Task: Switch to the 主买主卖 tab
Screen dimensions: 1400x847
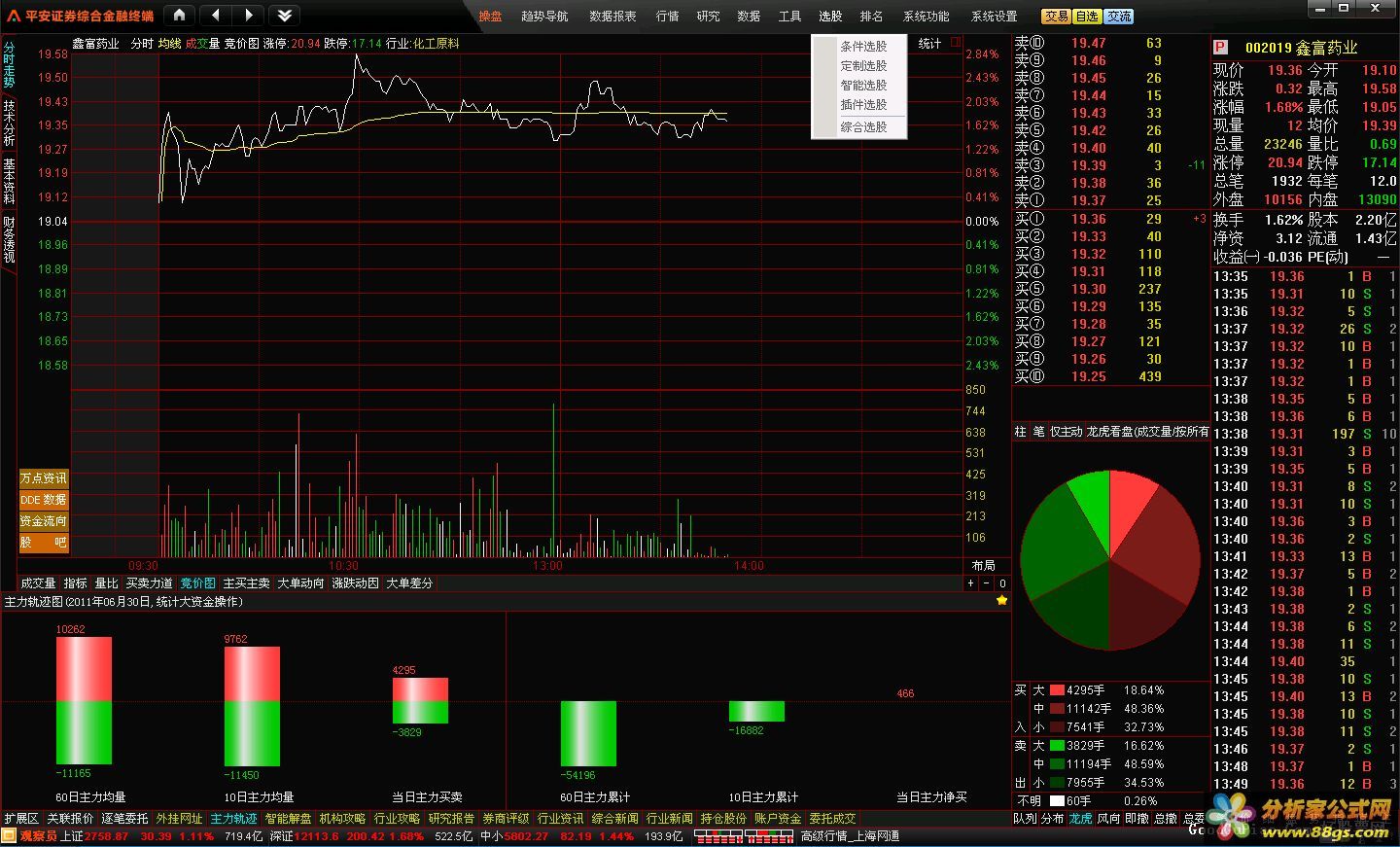Action: coord(247,582)
